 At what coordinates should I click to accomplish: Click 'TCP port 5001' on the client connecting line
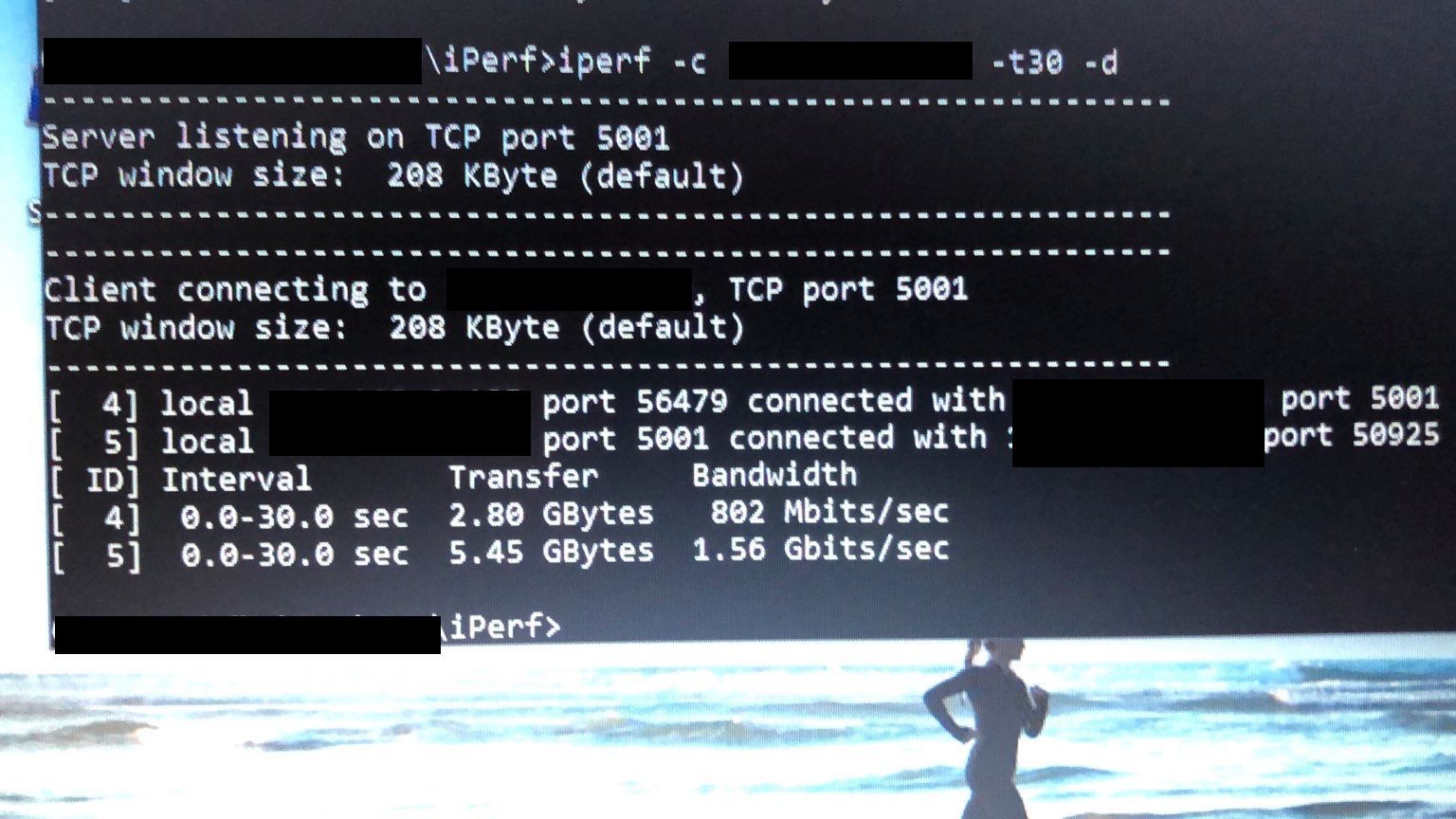tap(848, 289)
